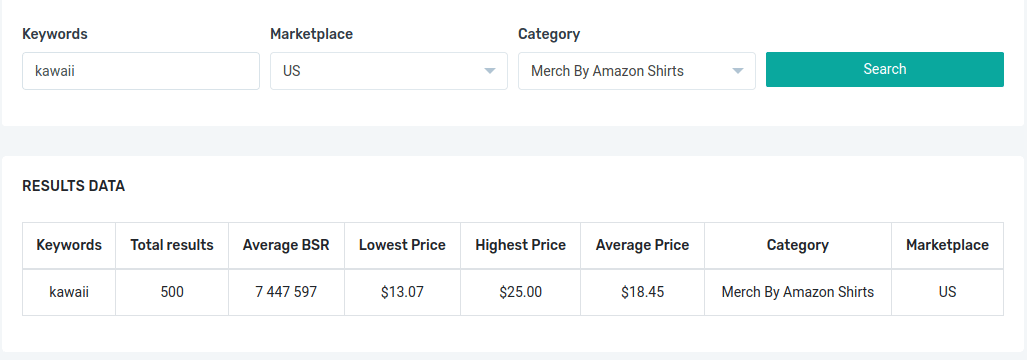Screen dimensions: 1027x360
Task: Click the Marketplace column header in results table
Action: [x=947, y=245]
